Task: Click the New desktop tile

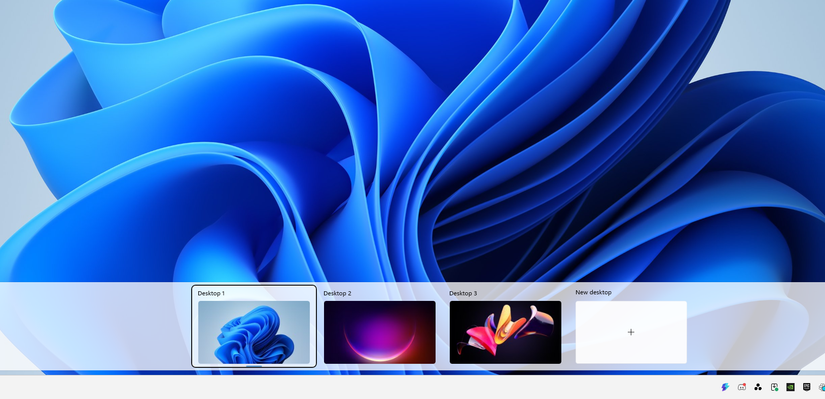Action: [x=631, y=332]
